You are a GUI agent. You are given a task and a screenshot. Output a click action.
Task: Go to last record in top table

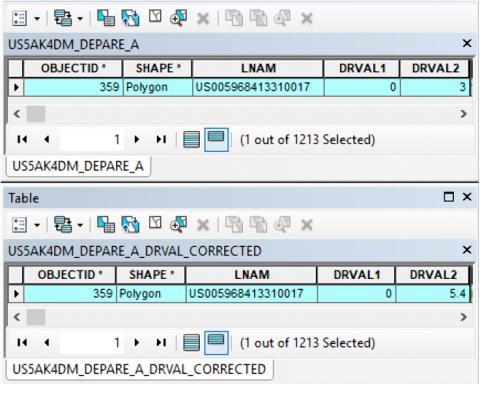coord(161,139)
